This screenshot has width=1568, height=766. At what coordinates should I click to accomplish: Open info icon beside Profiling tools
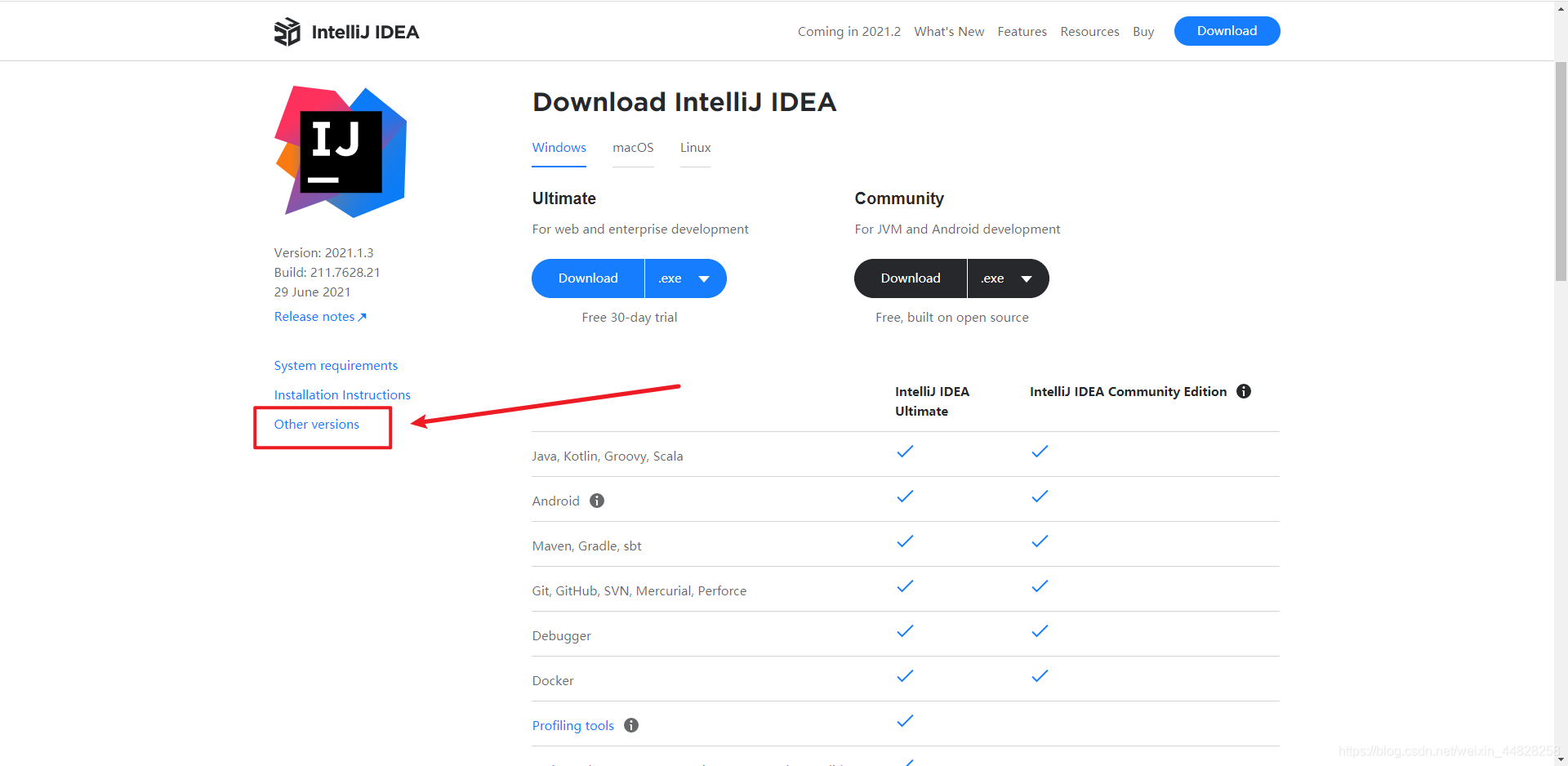point(631,725)
